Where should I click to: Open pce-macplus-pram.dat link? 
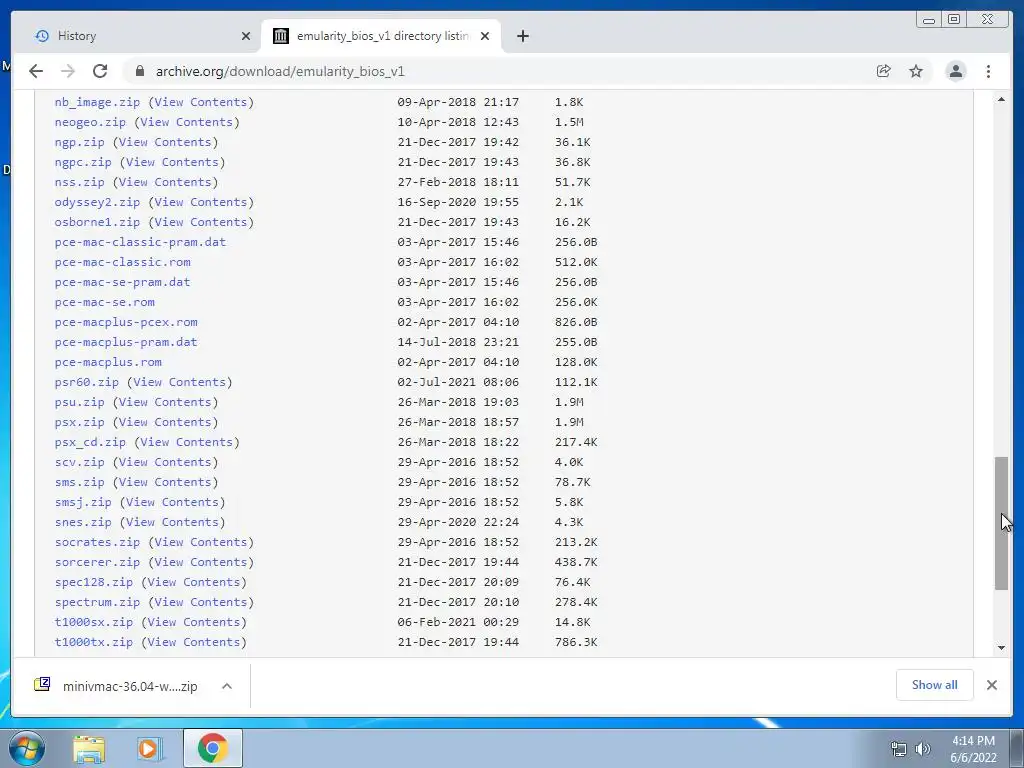[126, 342]
